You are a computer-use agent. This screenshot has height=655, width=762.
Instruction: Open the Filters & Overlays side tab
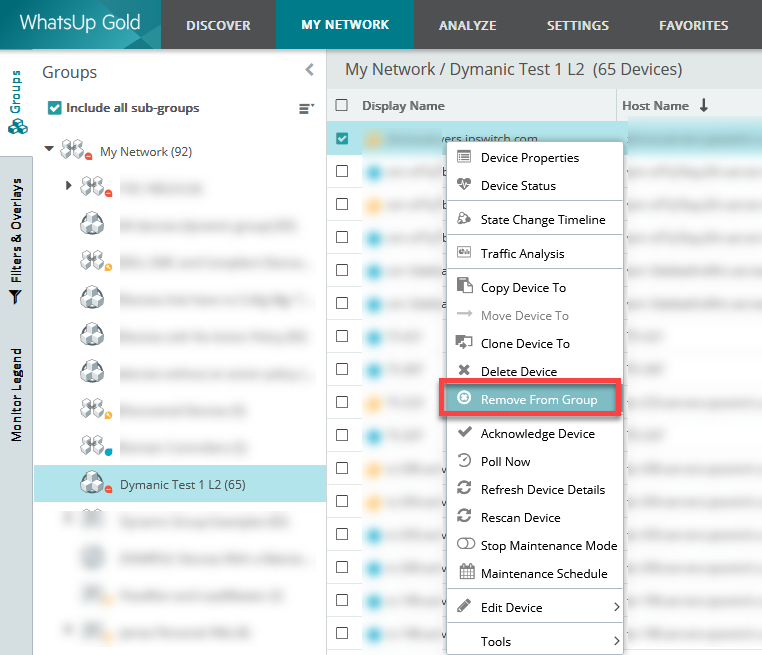[16, 241]
